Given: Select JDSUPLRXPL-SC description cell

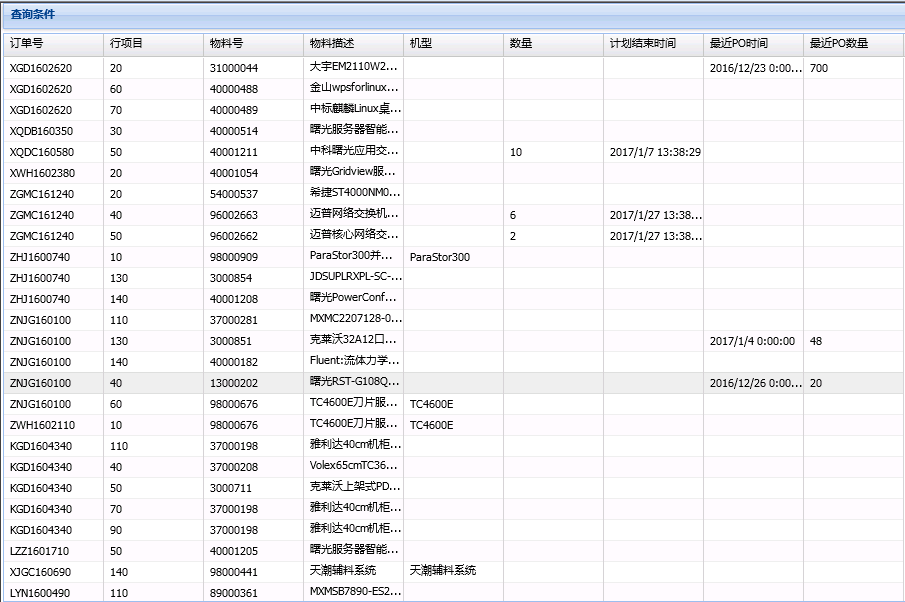Looking at the screenshot, I should (353, 278).
